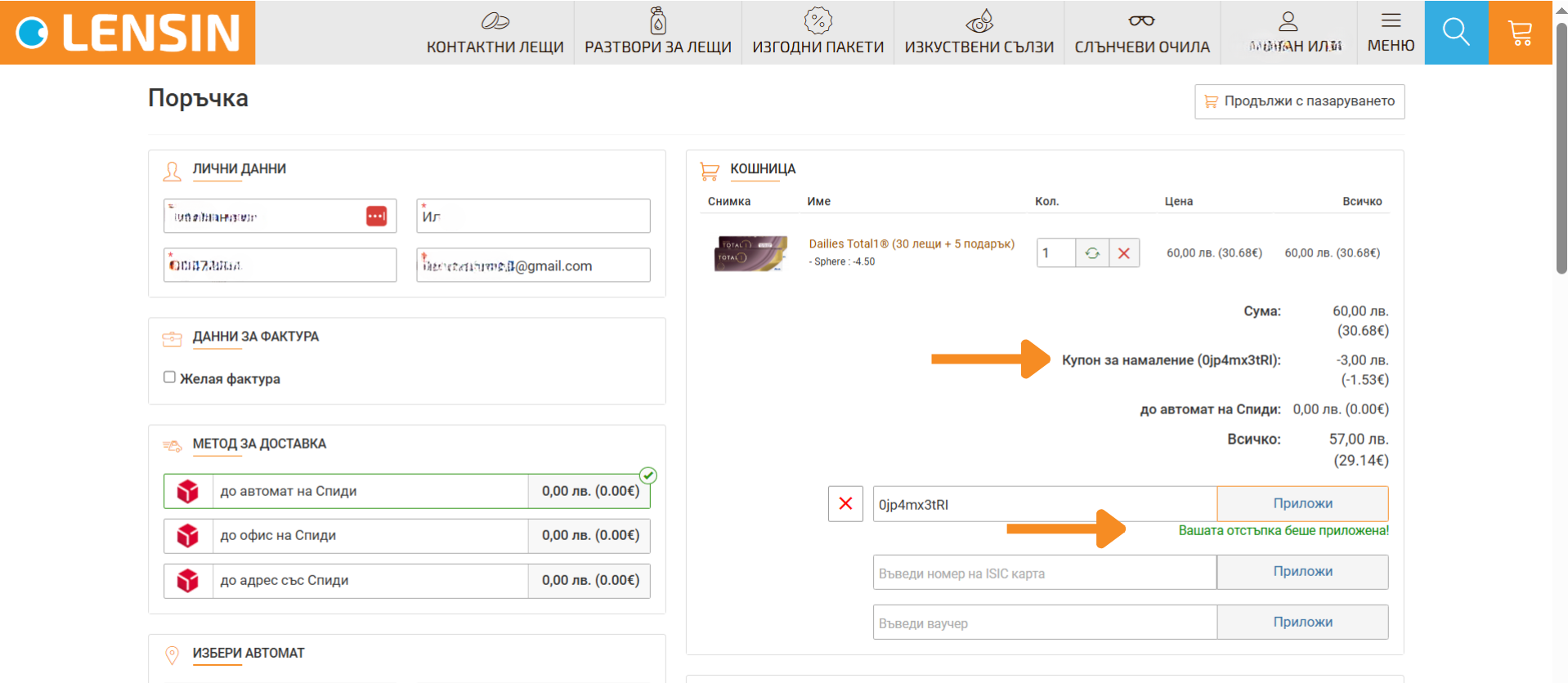This screenshot has height=683, width=1568.
Task: Click ИЗБЕРИ АВТОМАТ location pin icon
Action: pyautogui.click(x=172, y=655)
